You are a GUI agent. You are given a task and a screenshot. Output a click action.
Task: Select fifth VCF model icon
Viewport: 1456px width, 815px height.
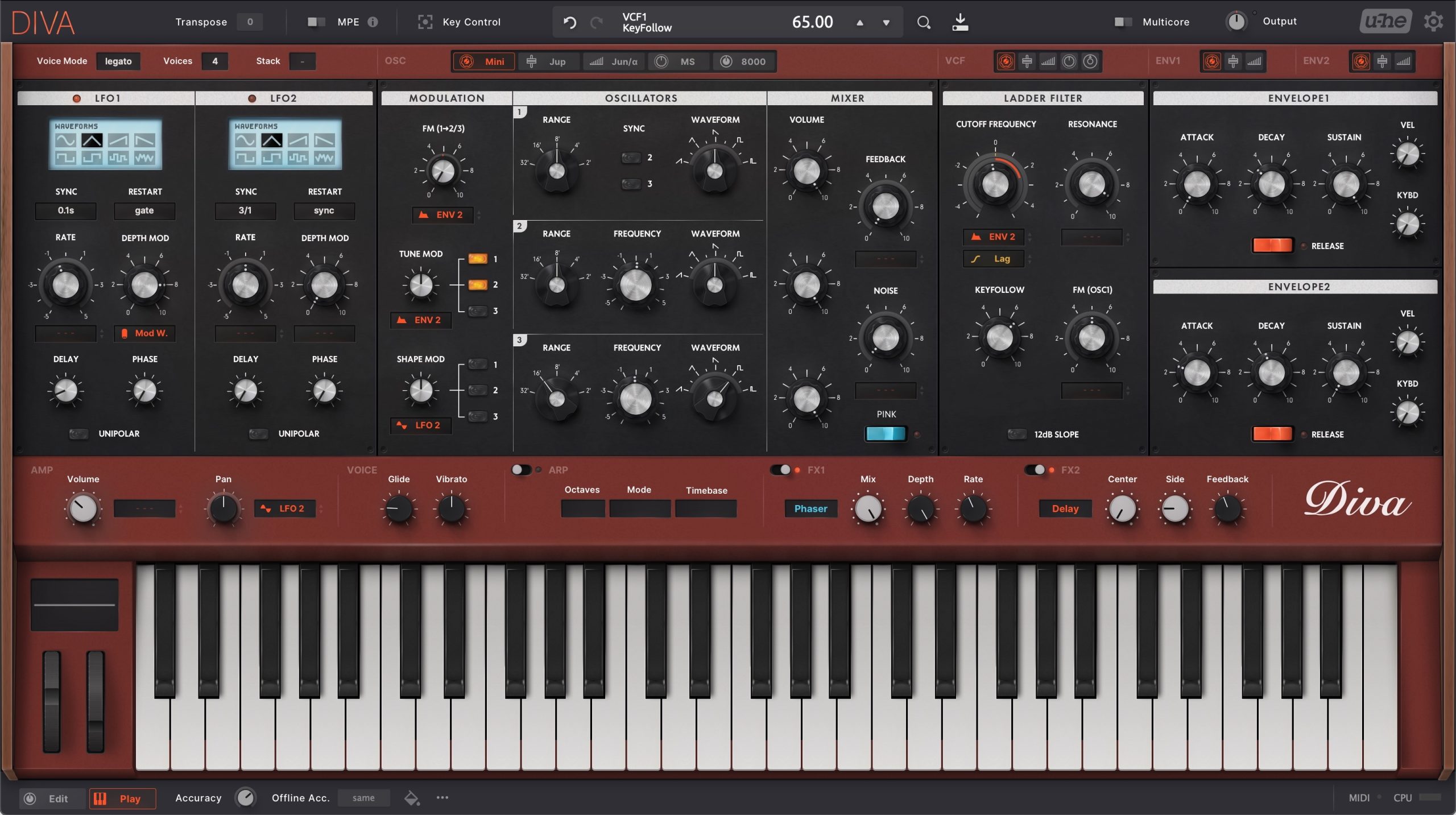pos(1090,61)
